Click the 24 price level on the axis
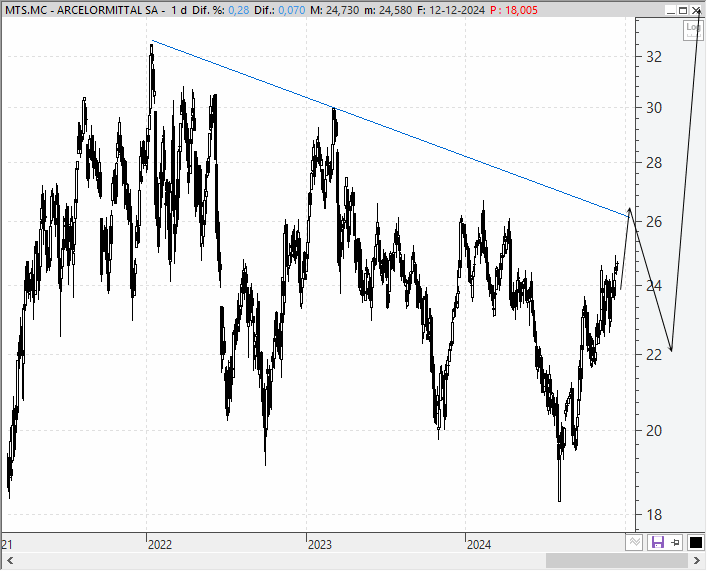707x571 pixels. click(654, 286)
